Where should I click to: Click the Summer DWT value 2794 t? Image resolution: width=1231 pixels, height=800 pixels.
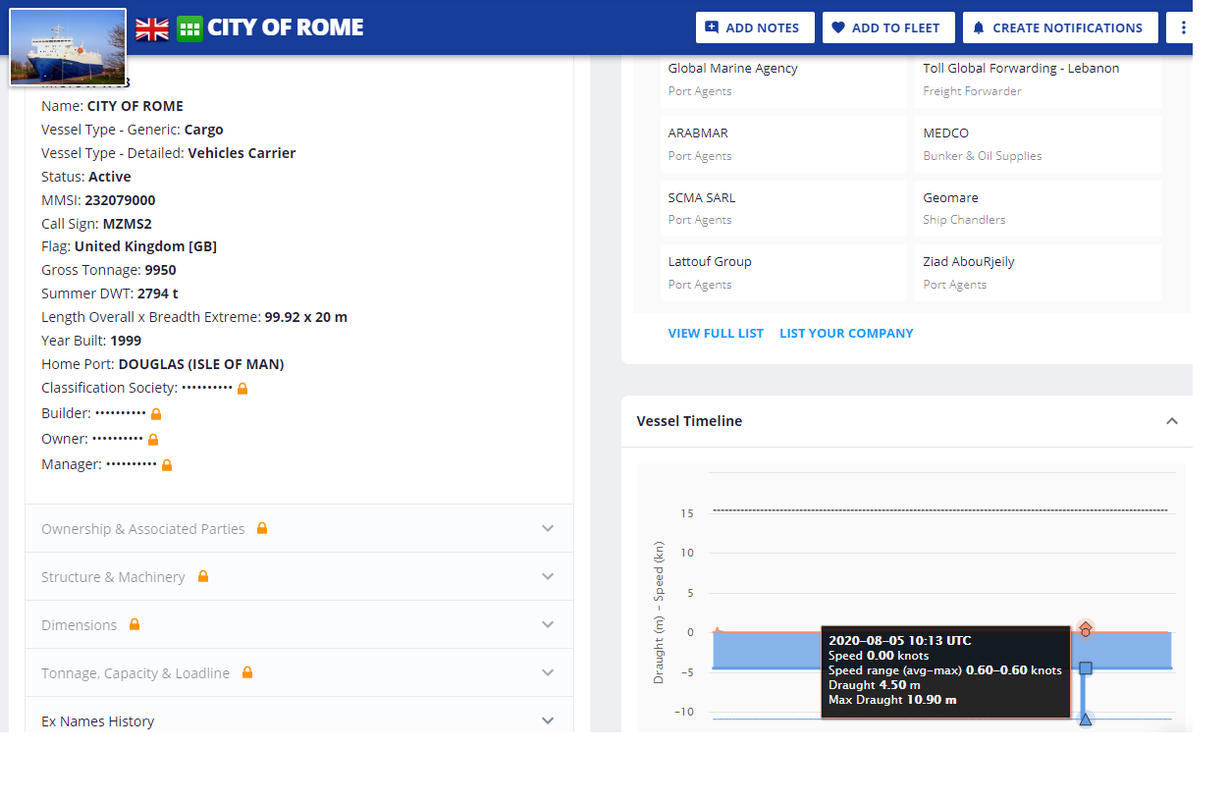pos(158,293)
